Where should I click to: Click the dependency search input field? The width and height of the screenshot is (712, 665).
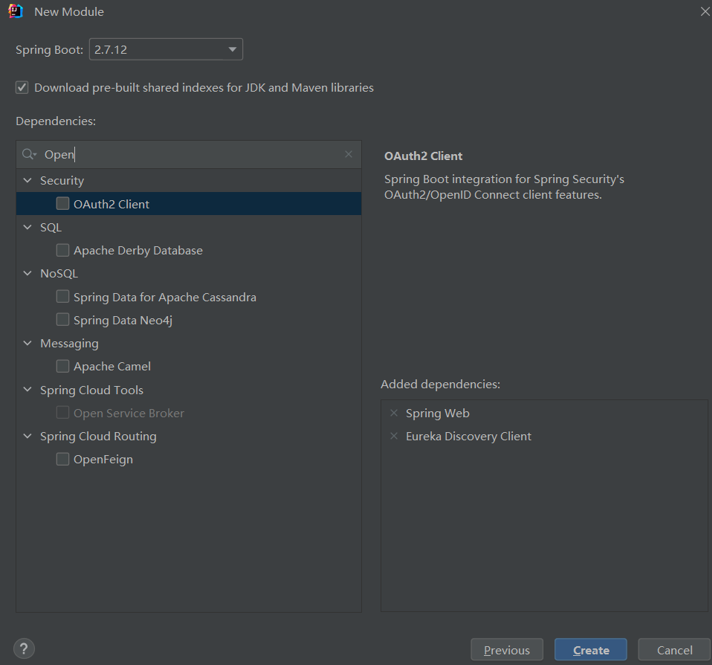pyautogui.click(x=190, y=154)
